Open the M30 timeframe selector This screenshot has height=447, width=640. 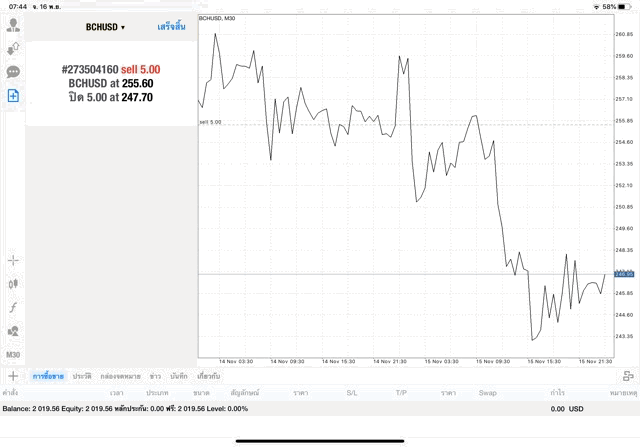pyautogui.click(x=13, y=354)
